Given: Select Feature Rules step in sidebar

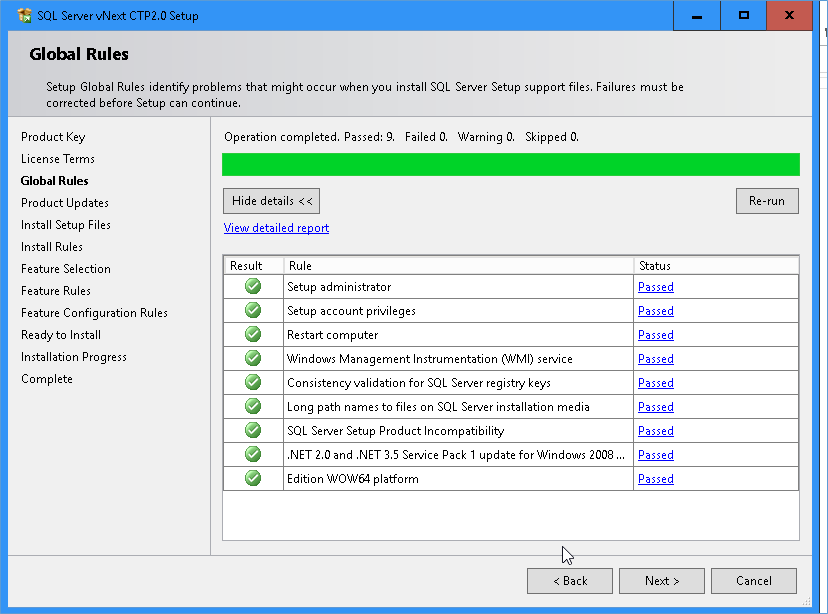Looking at the screenshot, I should pyautogui.click(x=55, y=291).
